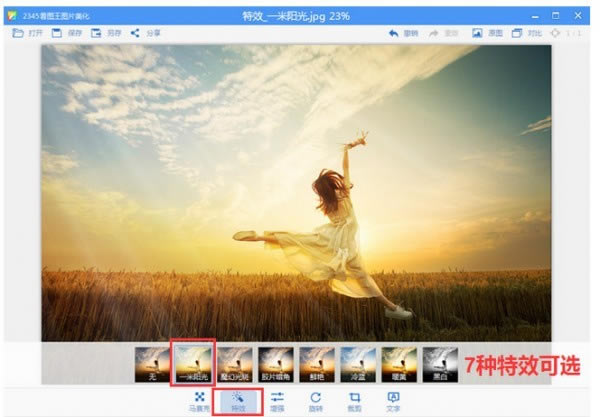Apply the 无 (no effect) thumbnail
600x417 pixels.
[x=152, y=365]
